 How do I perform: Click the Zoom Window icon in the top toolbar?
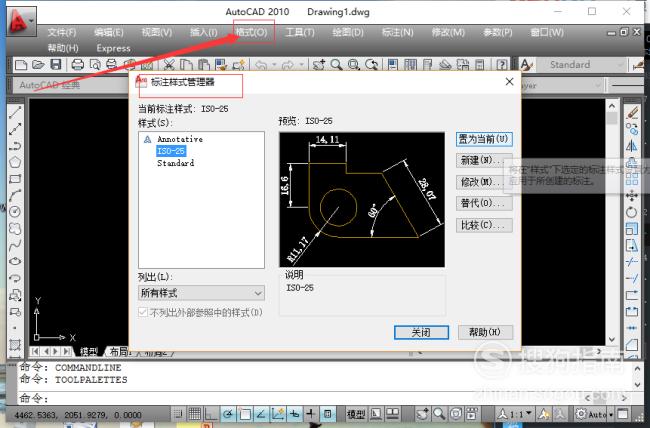tap(354, 65)
